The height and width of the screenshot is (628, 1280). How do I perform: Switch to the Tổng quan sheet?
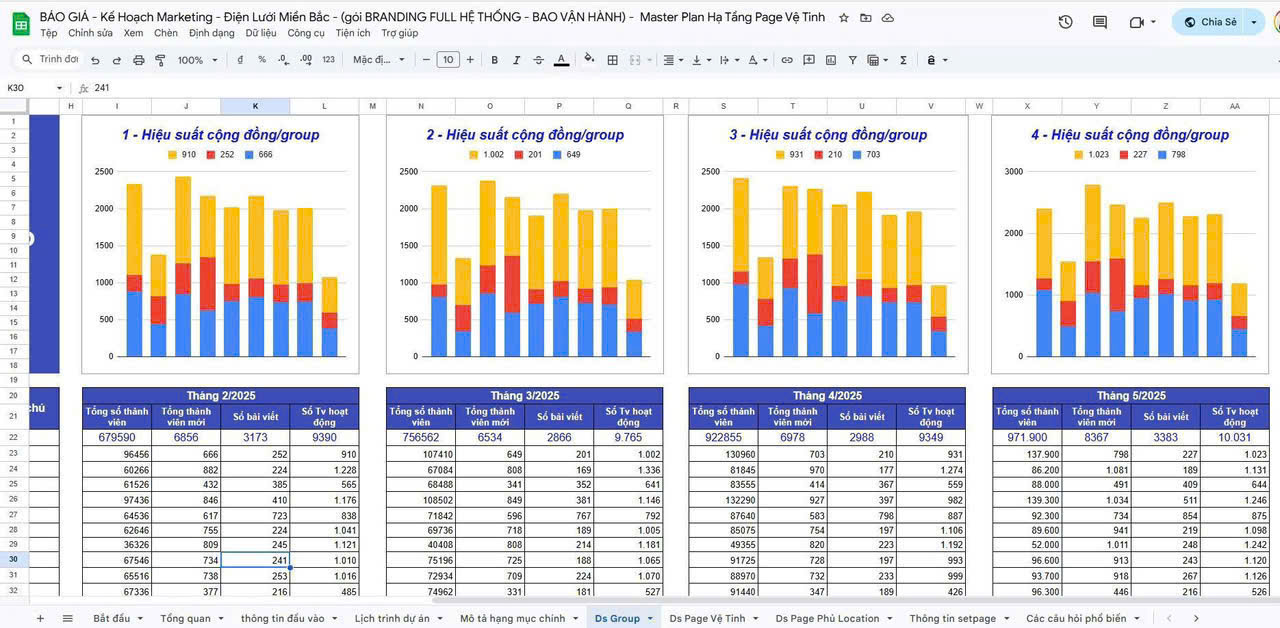click(186, 619)
